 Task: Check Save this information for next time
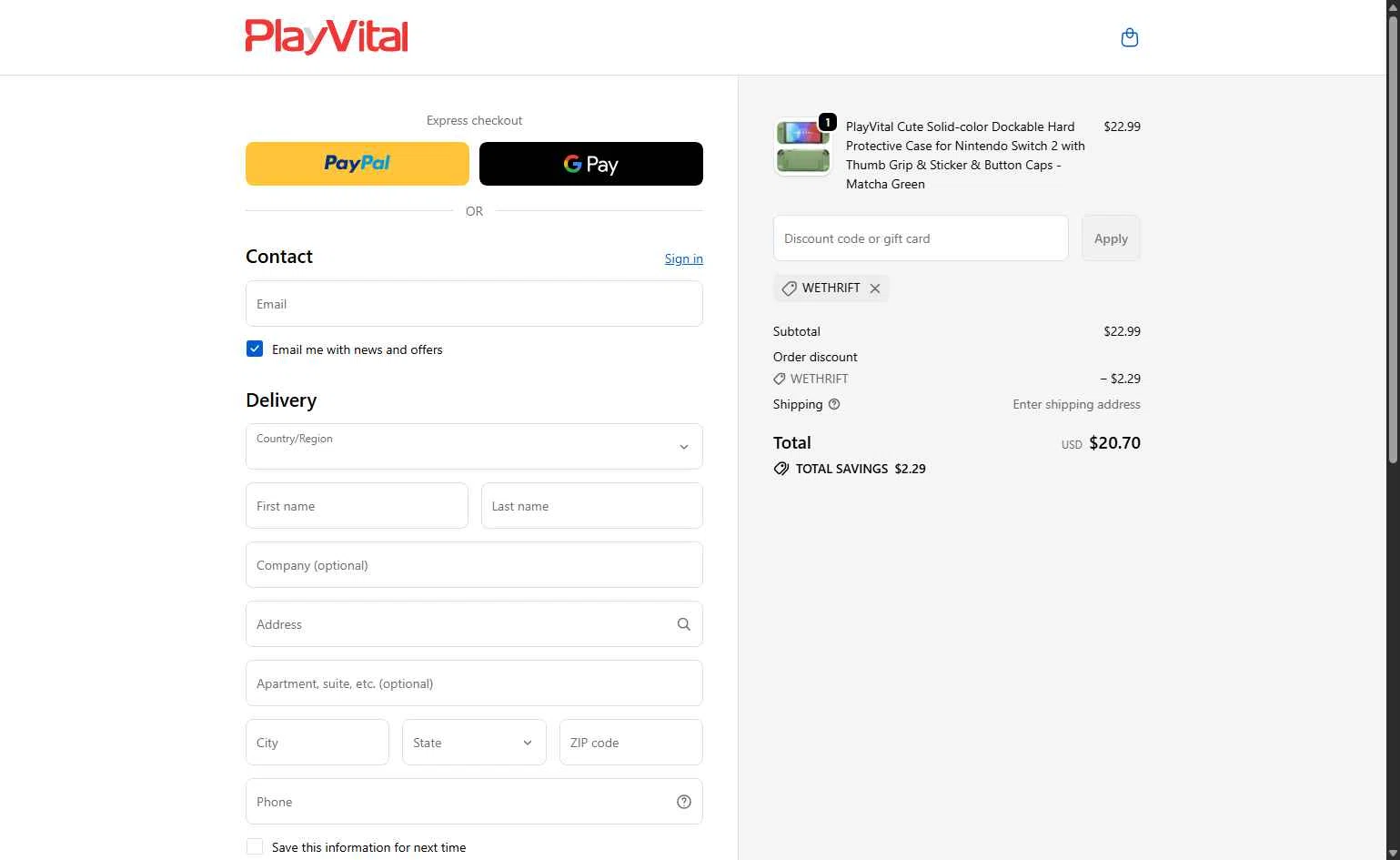coord(255,847)
